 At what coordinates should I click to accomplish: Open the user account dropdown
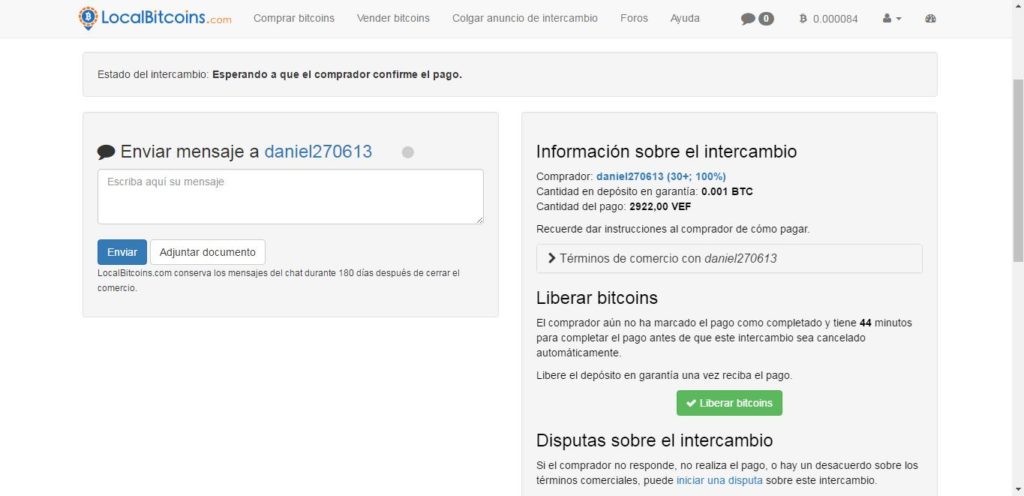(x=891, y=19)
